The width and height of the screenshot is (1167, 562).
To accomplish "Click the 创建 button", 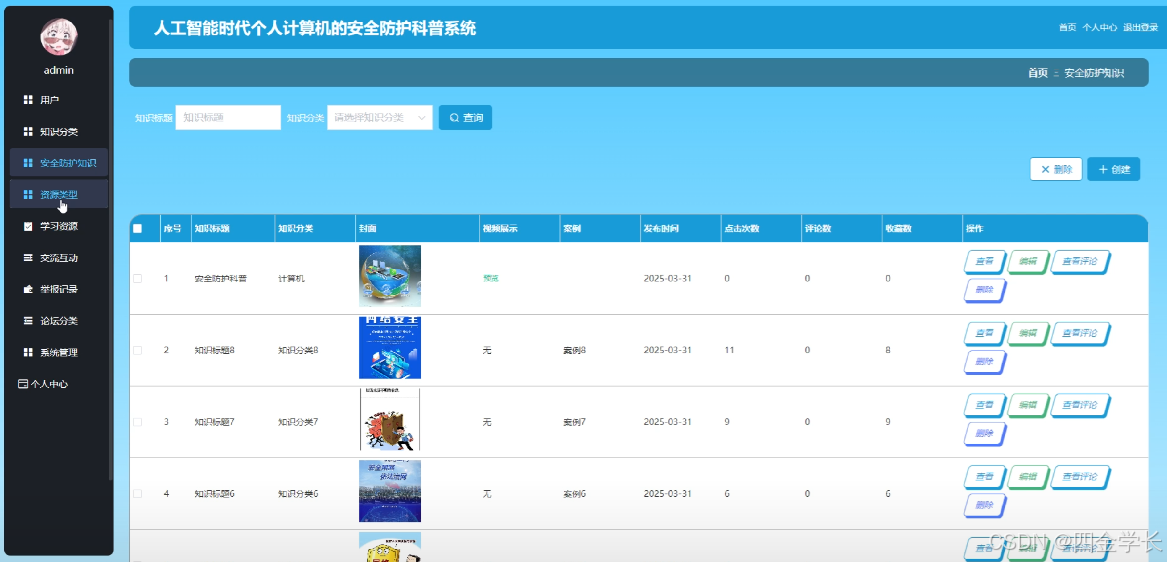I will (x=1113, y=170).
